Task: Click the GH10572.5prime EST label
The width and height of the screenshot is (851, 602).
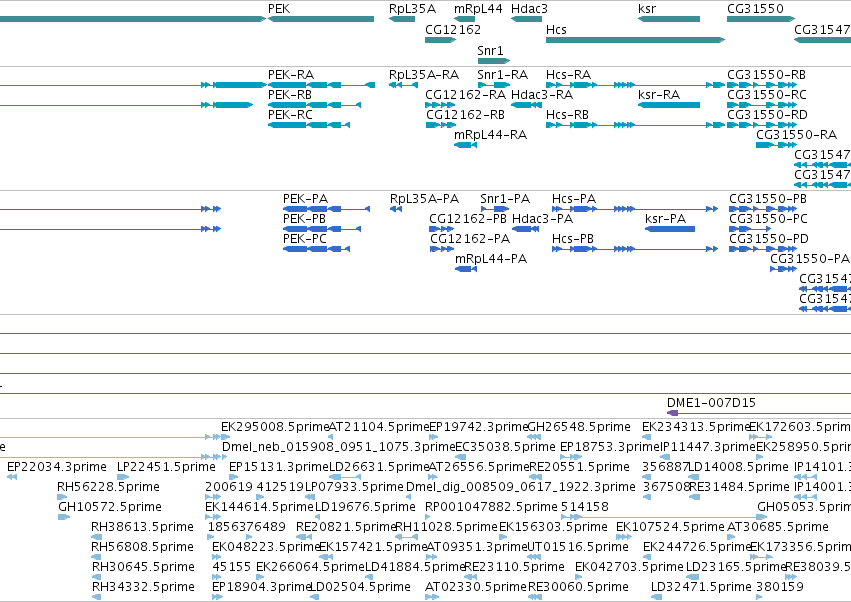Action: 110,507
